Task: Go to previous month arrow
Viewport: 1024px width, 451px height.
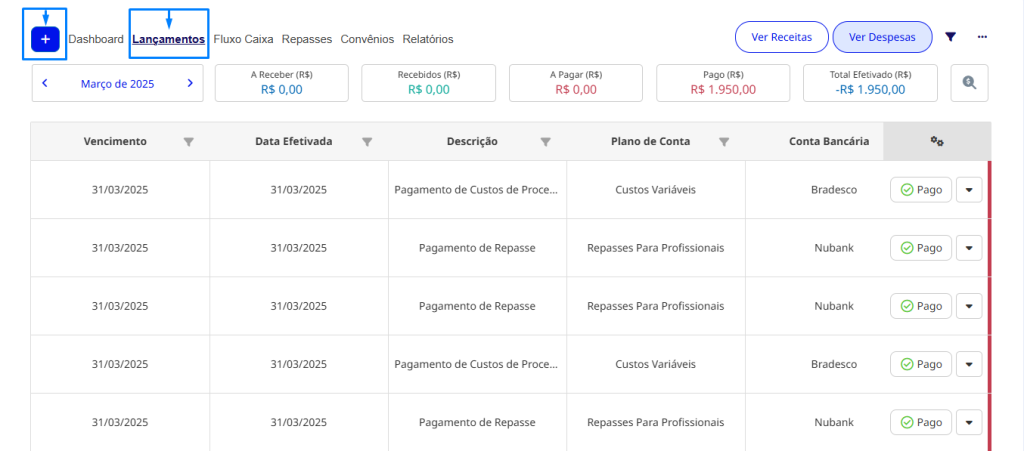Action: (45, 84)
